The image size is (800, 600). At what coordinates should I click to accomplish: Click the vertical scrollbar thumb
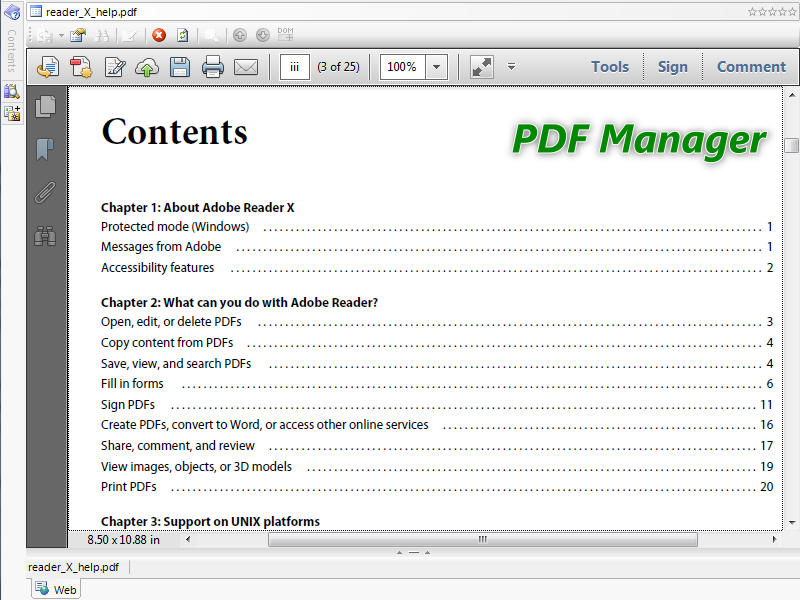[x=792, y=145]
